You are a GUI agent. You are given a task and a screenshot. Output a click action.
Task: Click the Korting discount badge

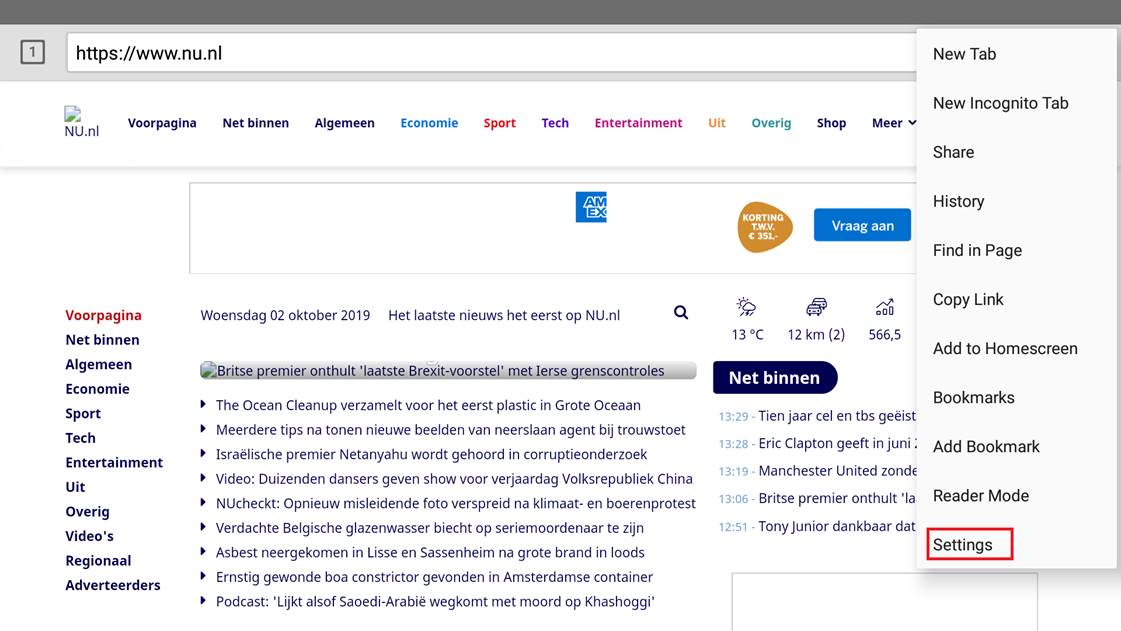[765, 227]
